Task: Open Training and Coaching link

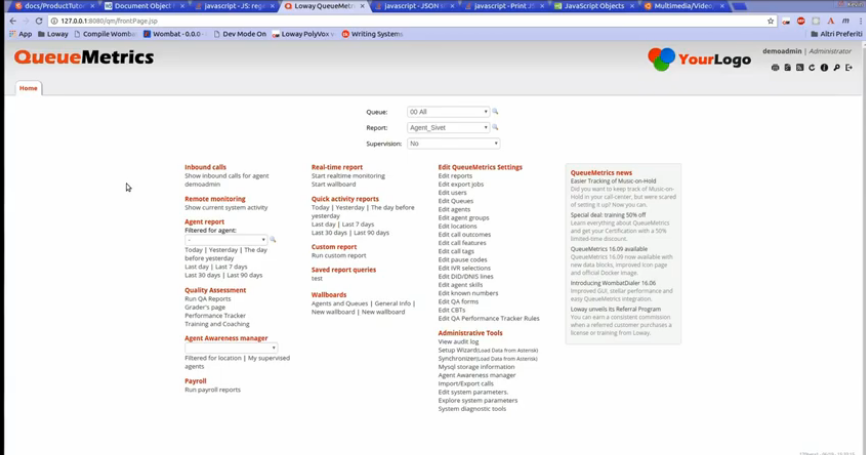Action: click(x=217, y=324)
